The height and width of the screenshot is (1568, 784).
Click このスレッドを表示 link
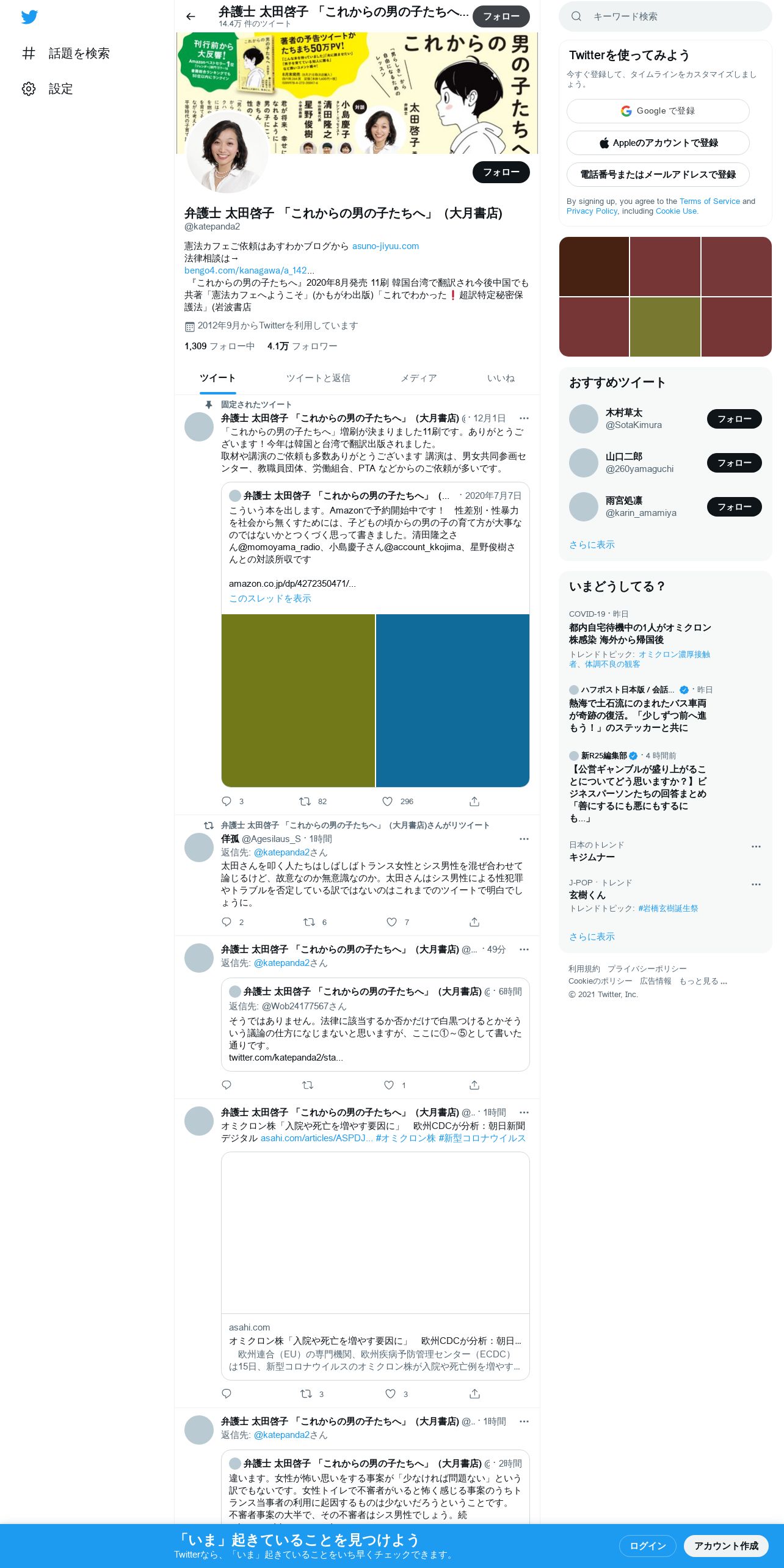click(x=270, y=598)
